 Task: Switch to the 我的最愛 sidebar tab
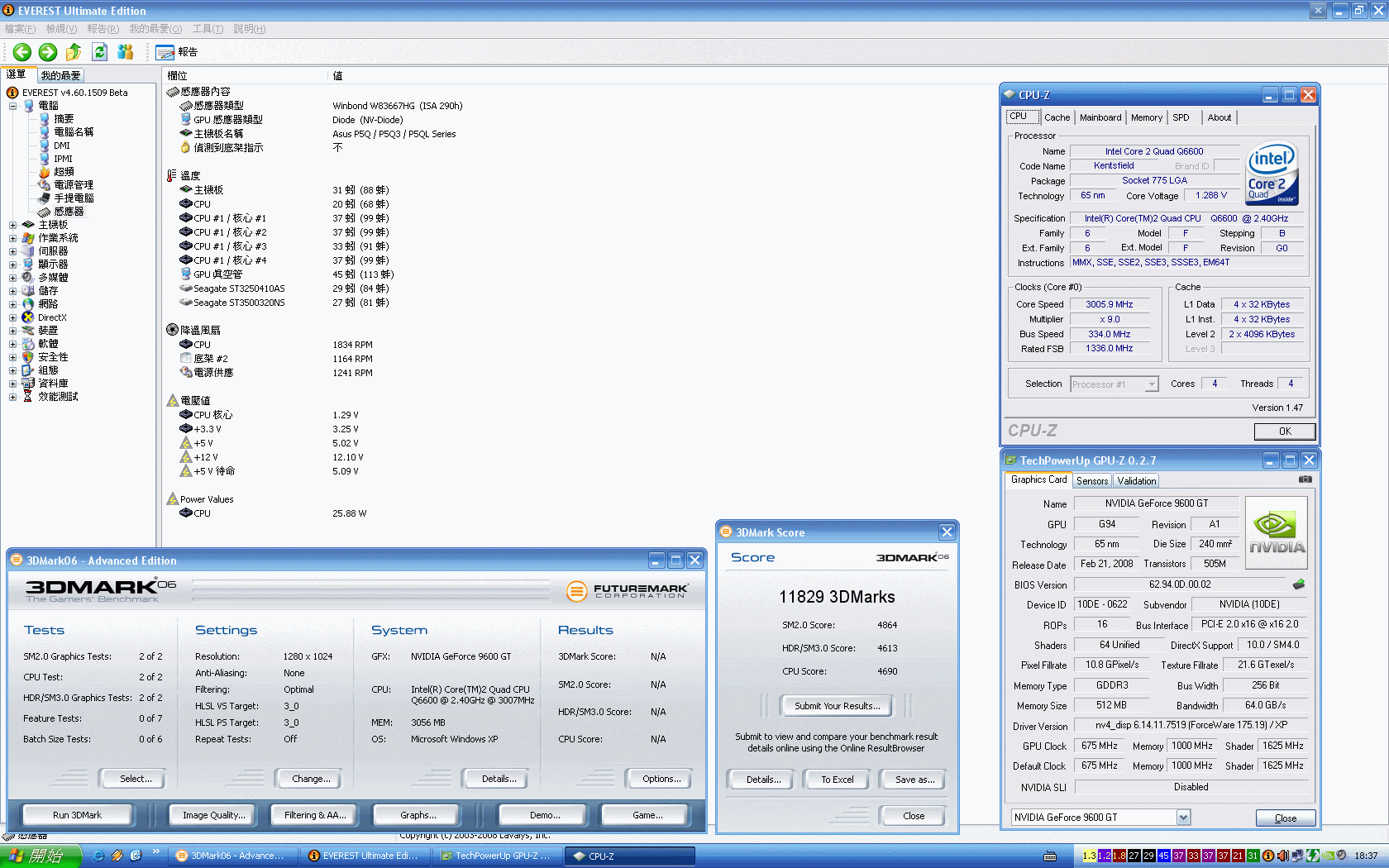(60, 75)
